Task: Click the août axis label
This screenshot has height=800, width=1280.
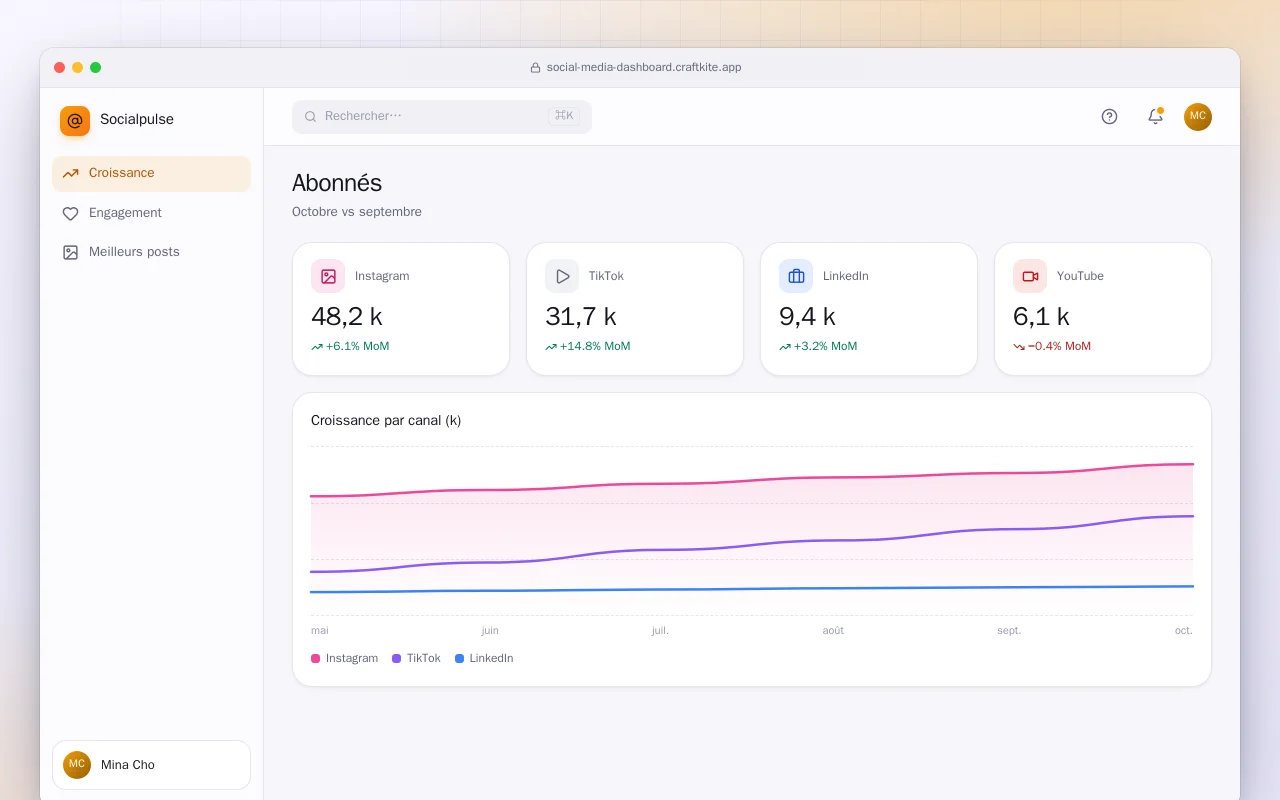Action: 833,631
